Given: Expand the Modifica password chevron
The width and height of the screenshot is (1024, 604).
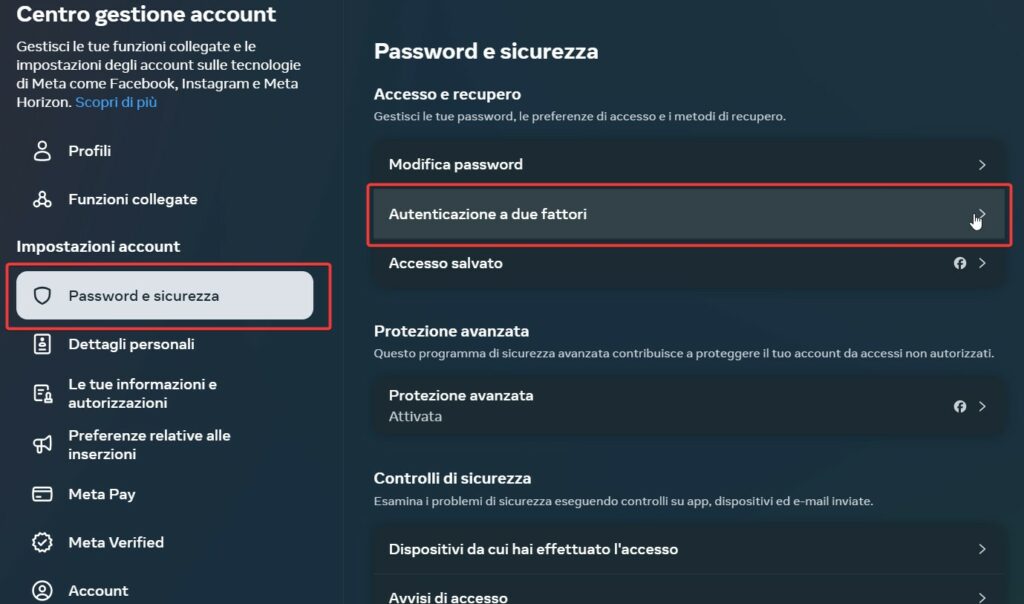Looking at the screenshot, I should click(x=982, y=165).
